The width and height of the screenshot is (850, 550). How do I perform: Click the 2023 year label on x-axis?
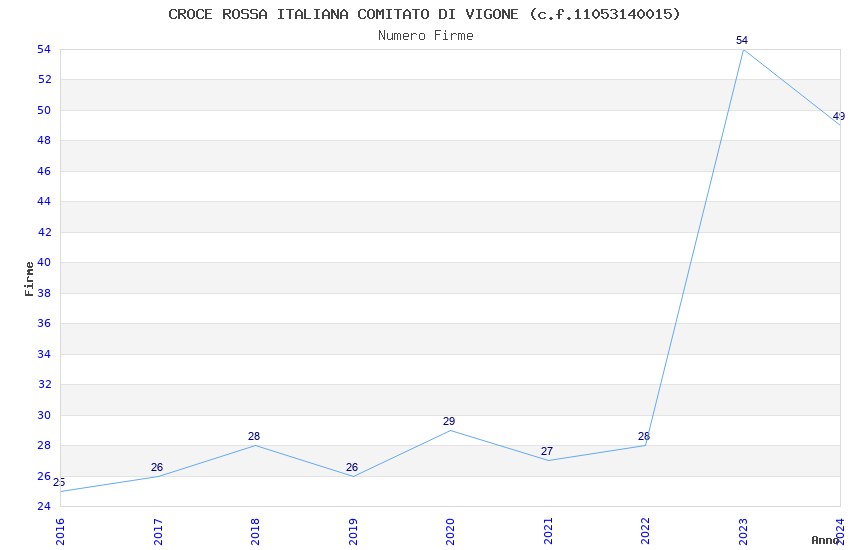[743, 531]
